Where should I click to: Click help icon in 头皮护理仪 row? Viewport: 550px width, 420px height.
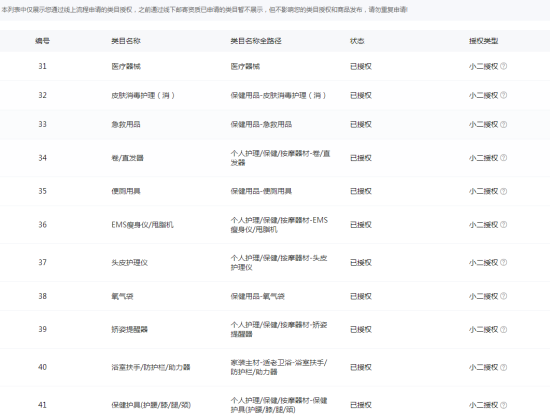[503, 262]
